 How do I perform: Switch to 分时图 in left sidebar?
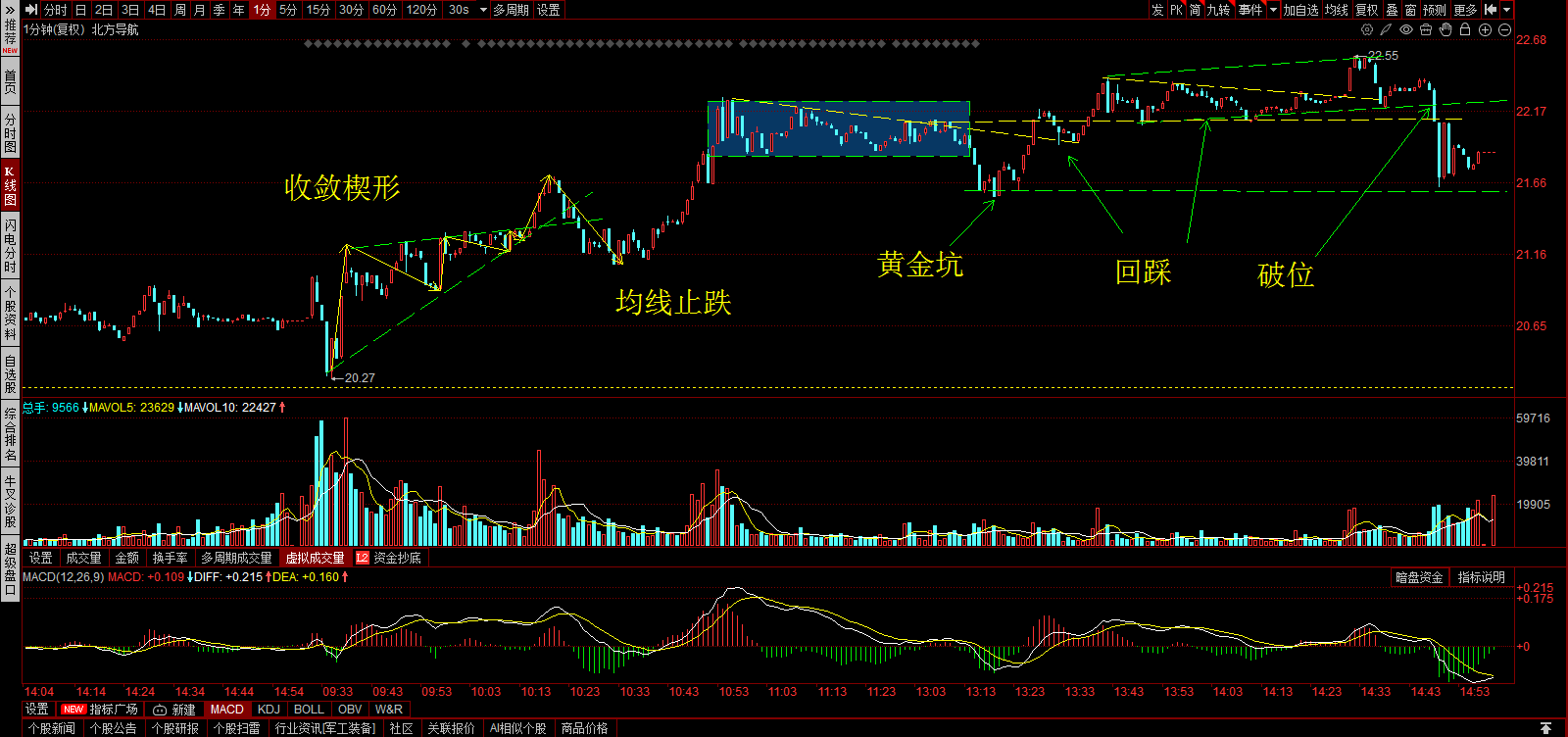tap(10, 133)
